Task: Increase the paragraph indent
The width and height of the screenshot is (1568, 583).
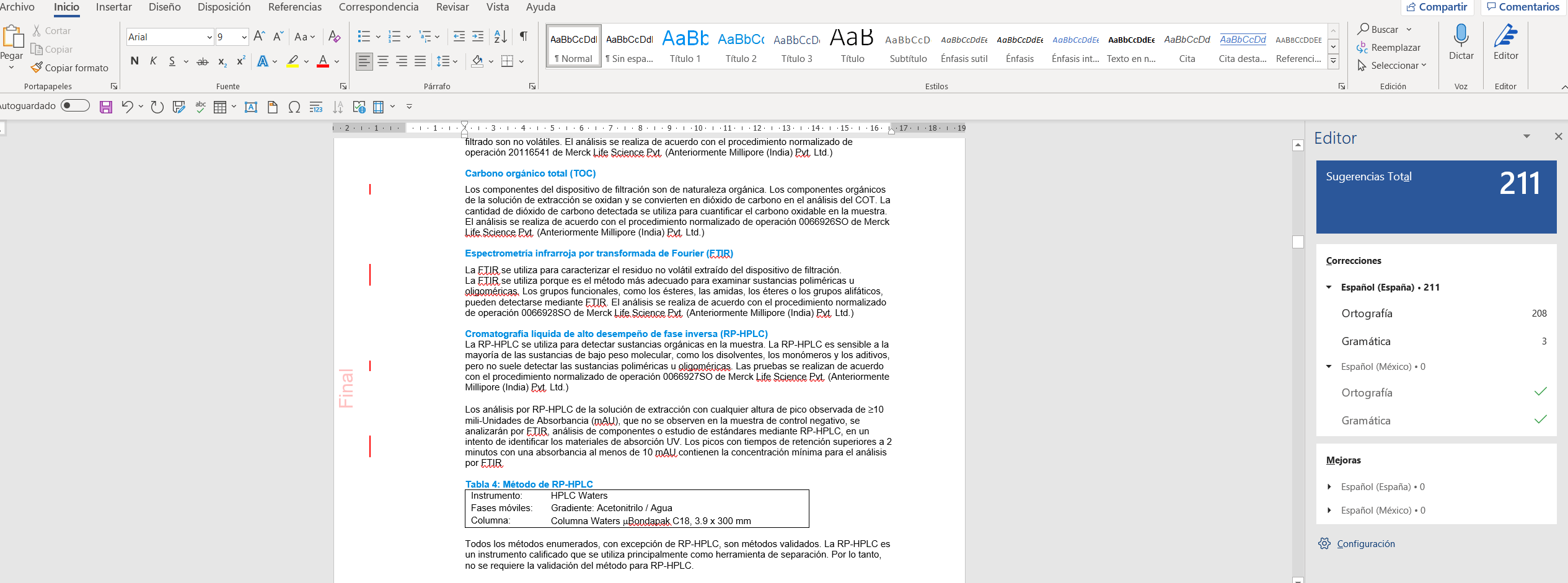Action: tap(478, 37)
